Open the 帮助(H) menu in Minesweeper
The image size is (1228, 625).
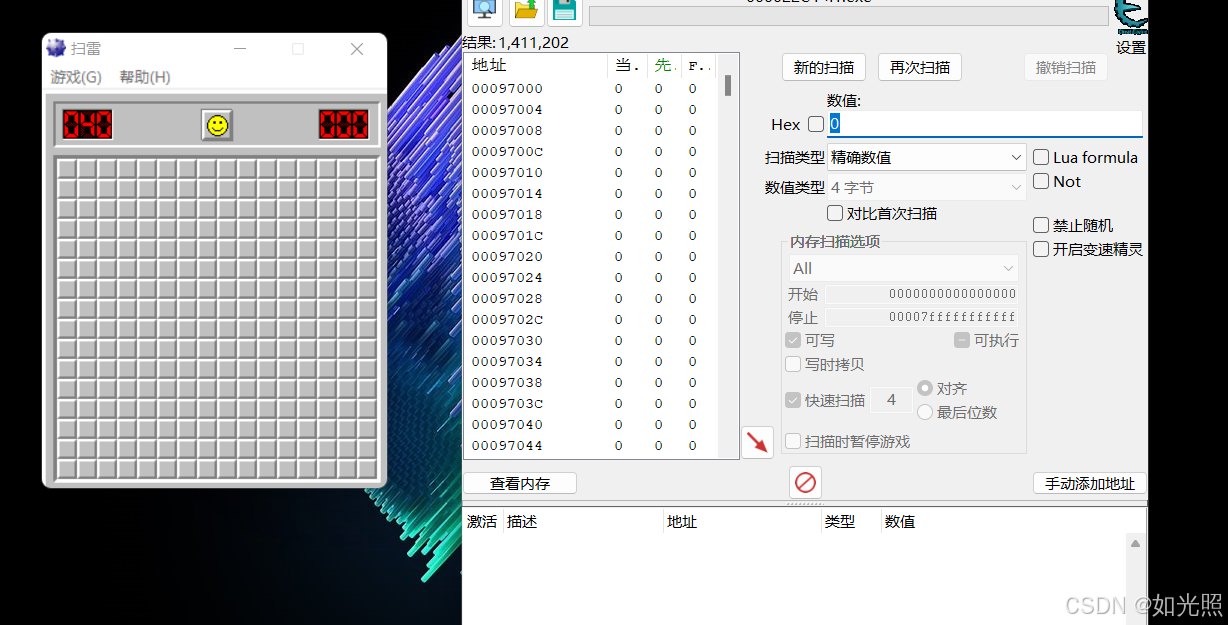pyautogui.click(x=145, y=77)
